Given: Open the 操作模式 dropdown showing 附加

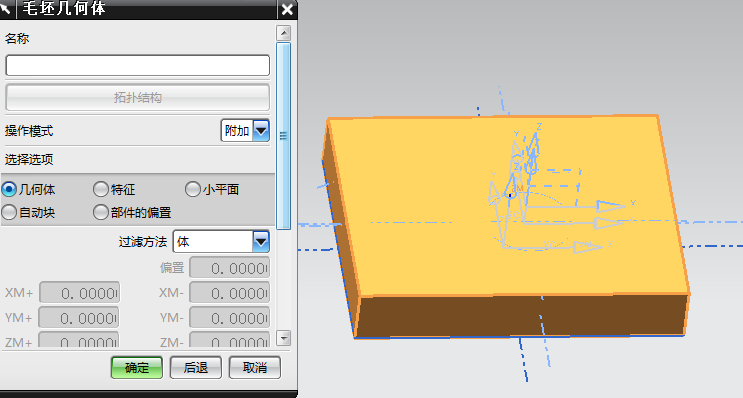Looking at the screenshot, I should (x=245, y=131).
